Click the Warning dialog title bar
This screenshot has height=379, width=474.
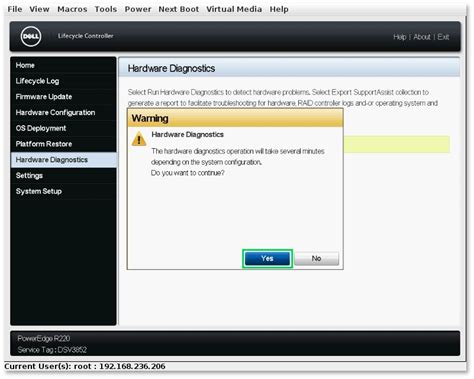click(235, 118)
